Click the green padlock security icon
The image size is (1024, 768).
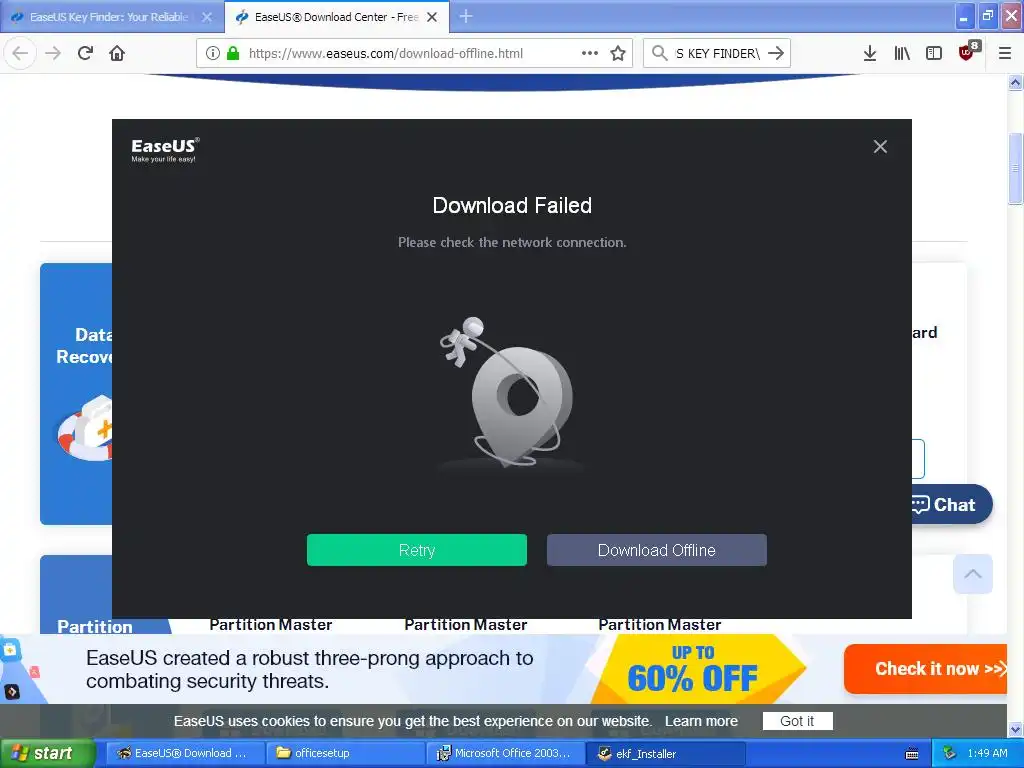point(233,53)
